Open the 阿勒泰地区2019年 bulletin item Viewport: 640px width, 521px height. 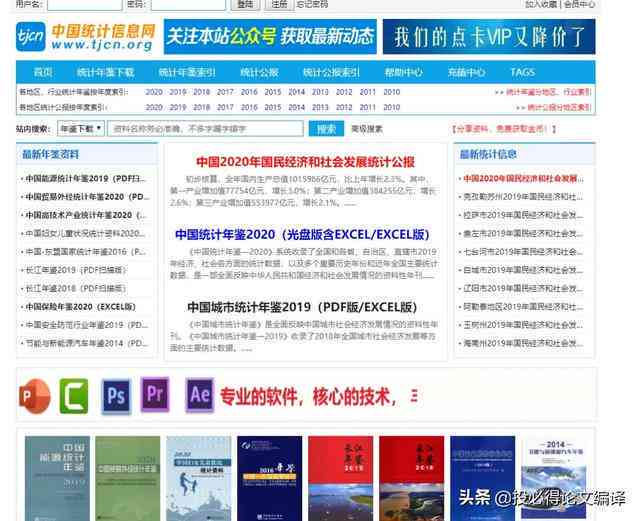(522, 307)
